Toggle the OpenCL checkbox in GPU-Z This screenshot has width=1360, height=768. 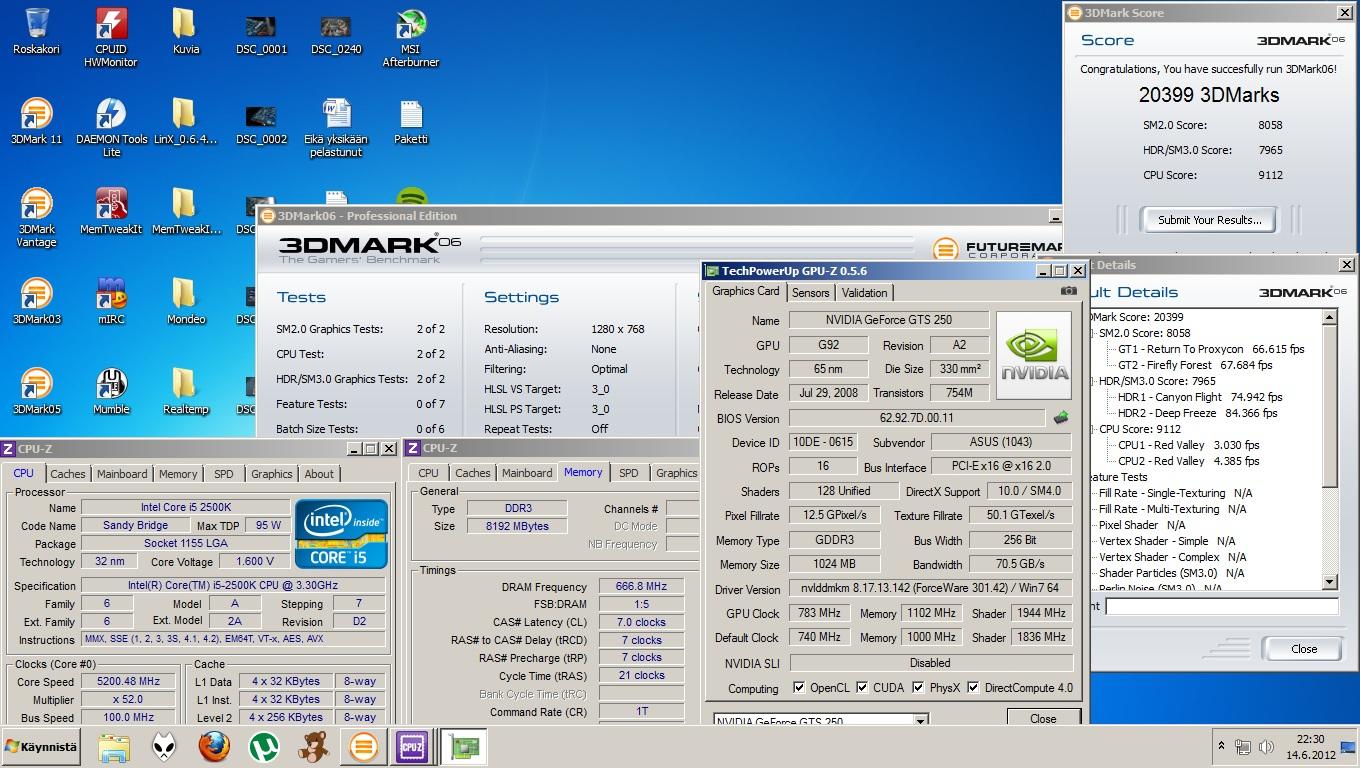(799, 688)
